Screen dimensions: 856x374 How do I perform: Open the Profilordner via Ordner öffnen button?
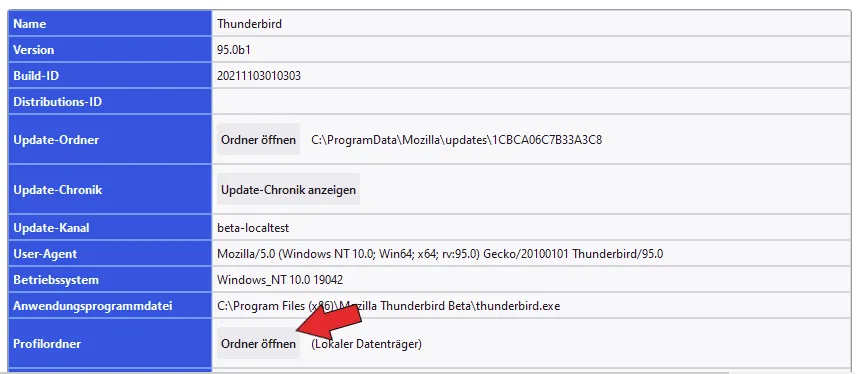tap(258, 343)
